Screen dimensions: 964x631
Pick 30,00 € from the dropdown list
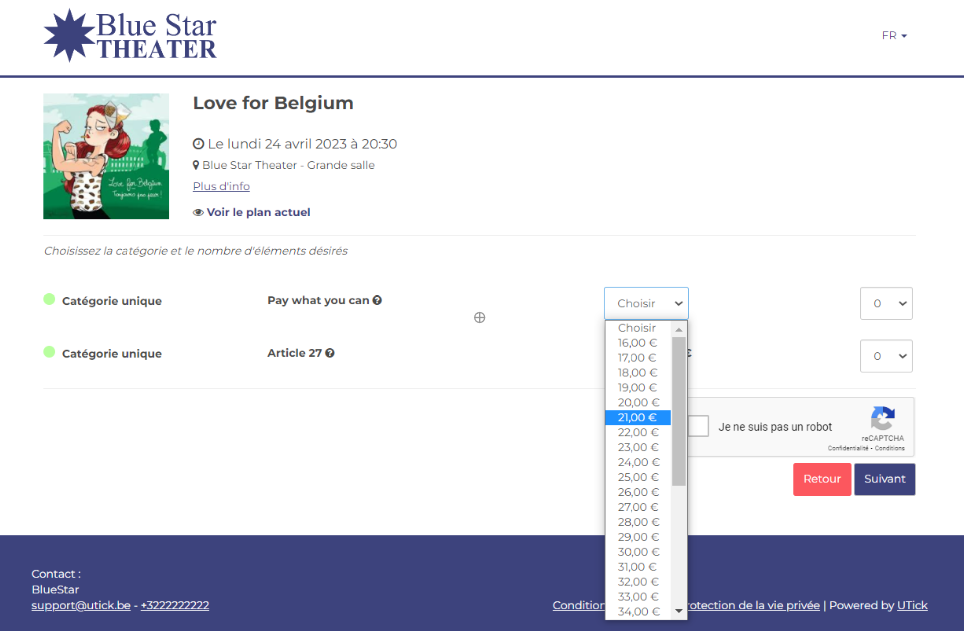(x=637, y=552)
